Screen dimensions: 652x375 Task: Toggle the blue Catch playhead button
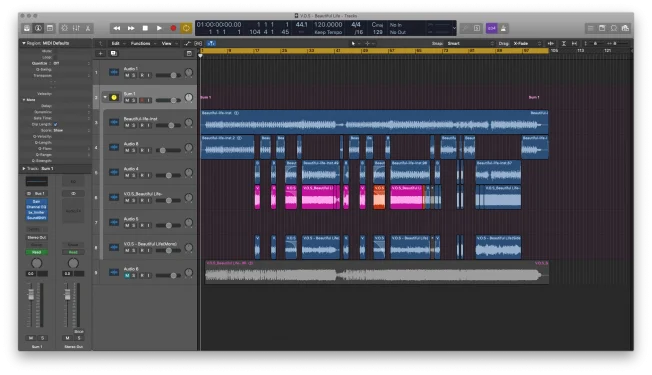click(211, 43)
